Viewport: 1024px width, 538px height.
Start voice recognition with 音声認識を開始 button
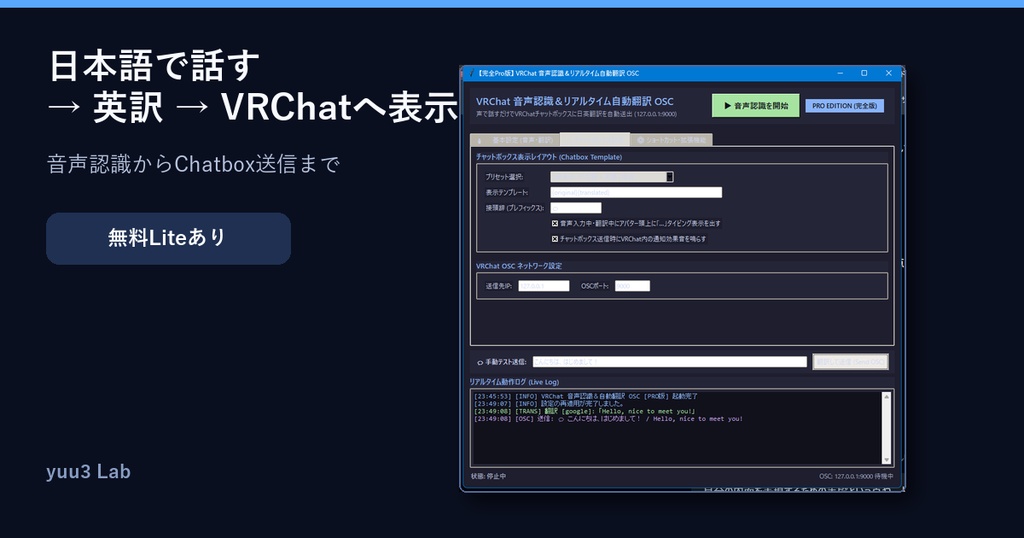coord(756,106)
